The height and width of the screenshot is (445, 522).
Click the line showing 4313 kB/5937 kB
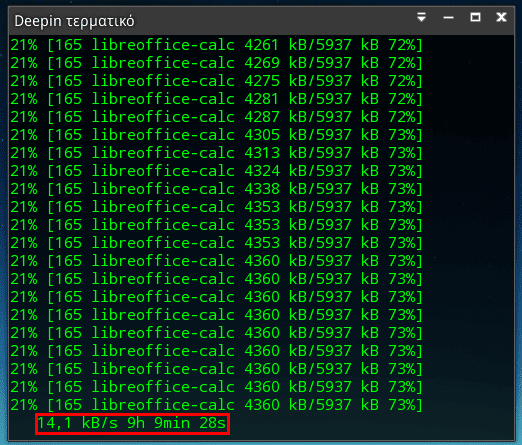(x=216, y=153)
